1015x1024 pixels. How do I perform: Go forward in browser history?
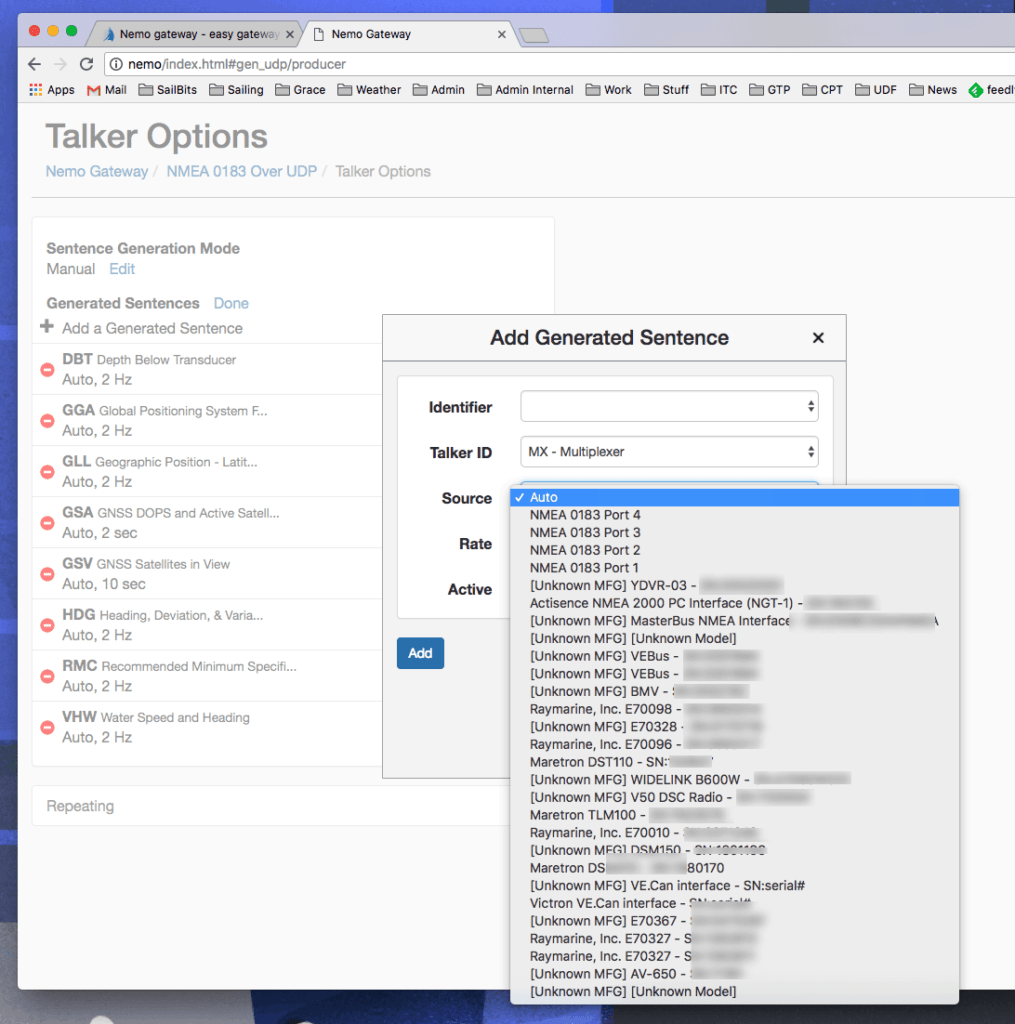point(60,64)
